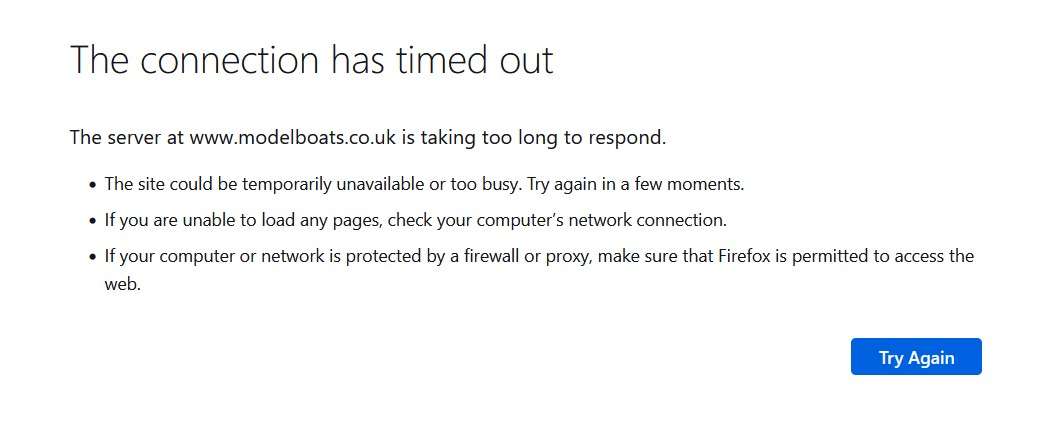Click the wrapped word 'web.' on the last line
The image size is (1055, 421).
[x=122, y=284]
